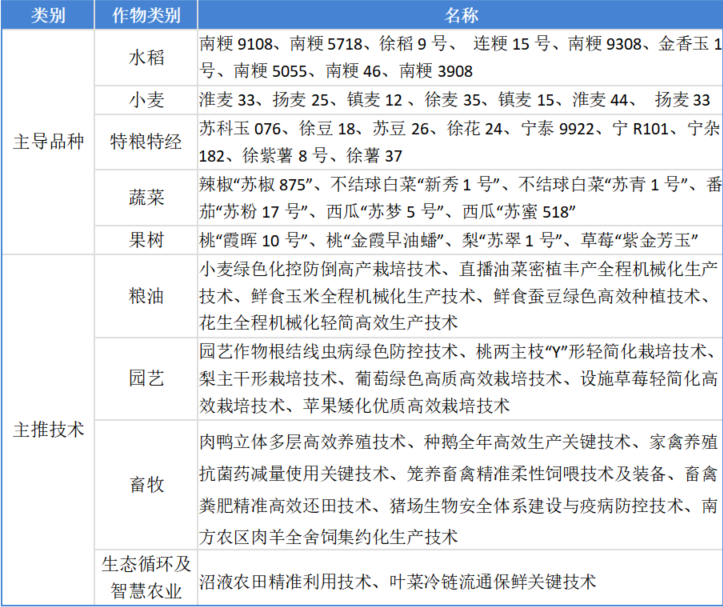The width and height of the screenshot is (723, 607).
Task: Select the cell with 沼液农田精准利用技术
Action: 459,580
